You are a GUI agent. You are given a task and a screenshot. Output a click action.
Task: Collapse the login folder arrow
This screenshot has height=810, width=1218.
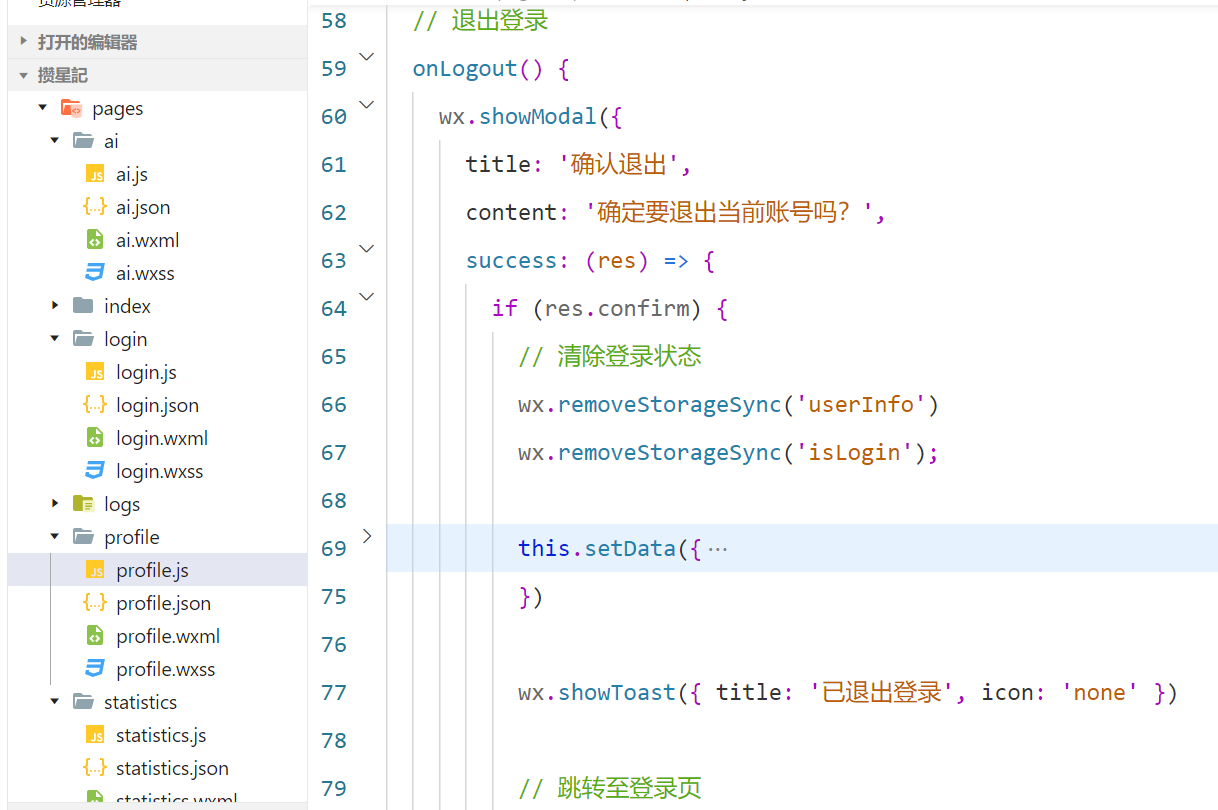click(x=55, y=339)
